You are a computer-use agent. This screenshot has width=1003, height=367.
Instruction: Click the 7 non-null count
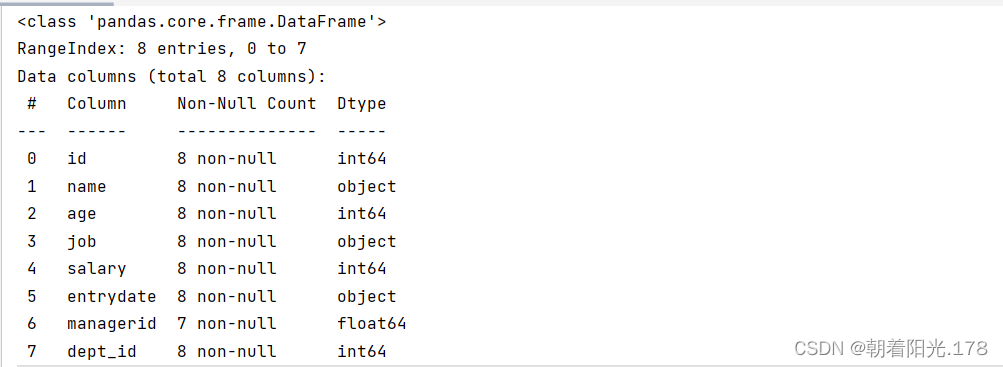point(227,324)
